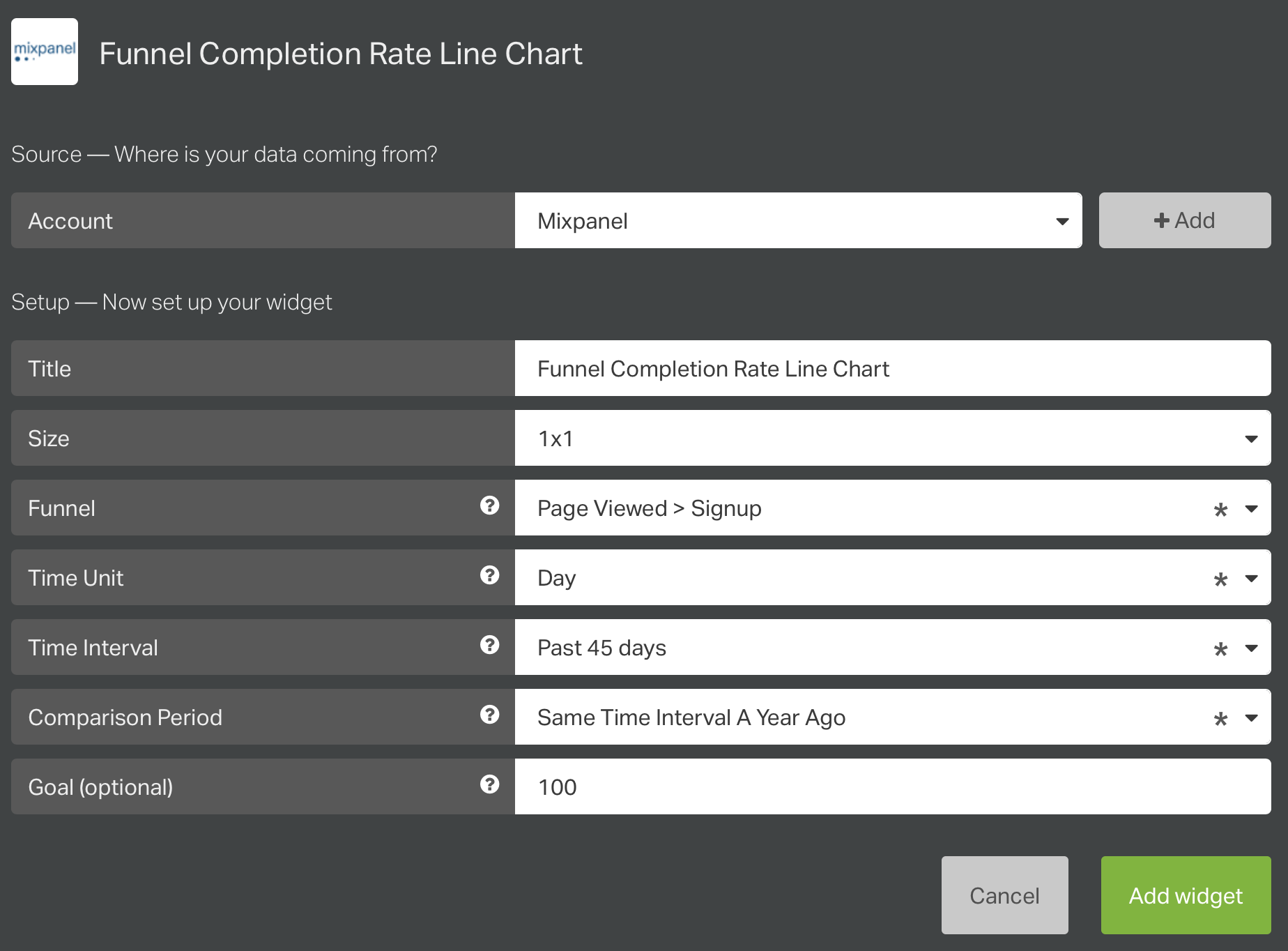
Task: Open help icon for Comparison Period field
Action: coord(490,715)
